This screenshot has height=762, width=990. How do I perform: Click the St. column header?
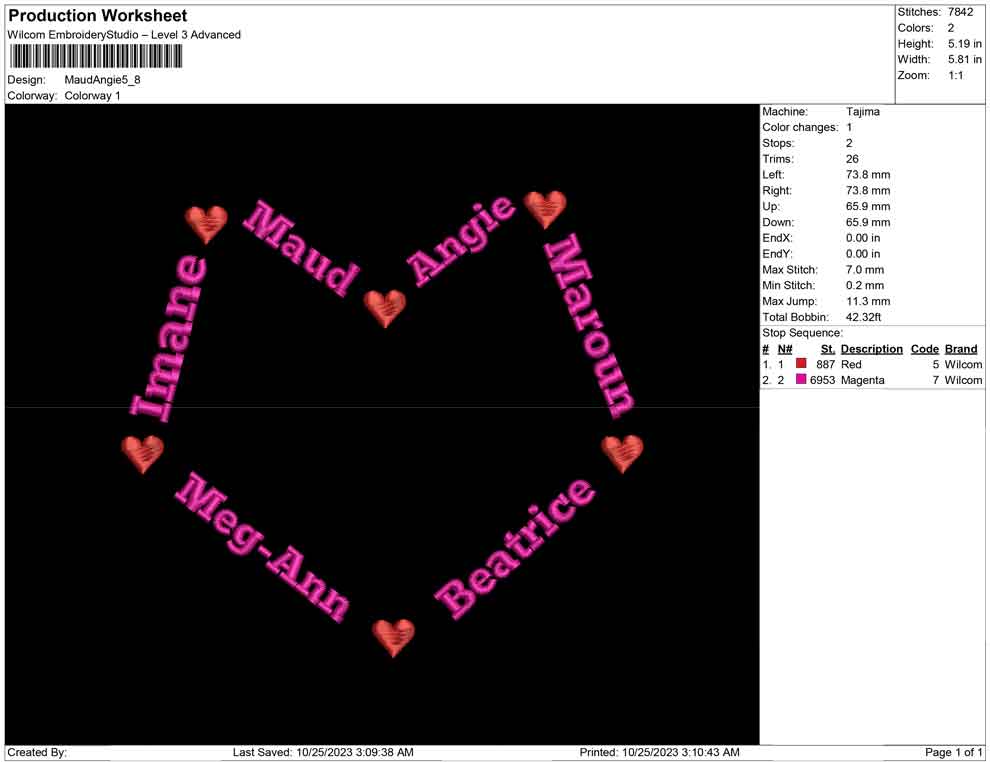[827, 349]
